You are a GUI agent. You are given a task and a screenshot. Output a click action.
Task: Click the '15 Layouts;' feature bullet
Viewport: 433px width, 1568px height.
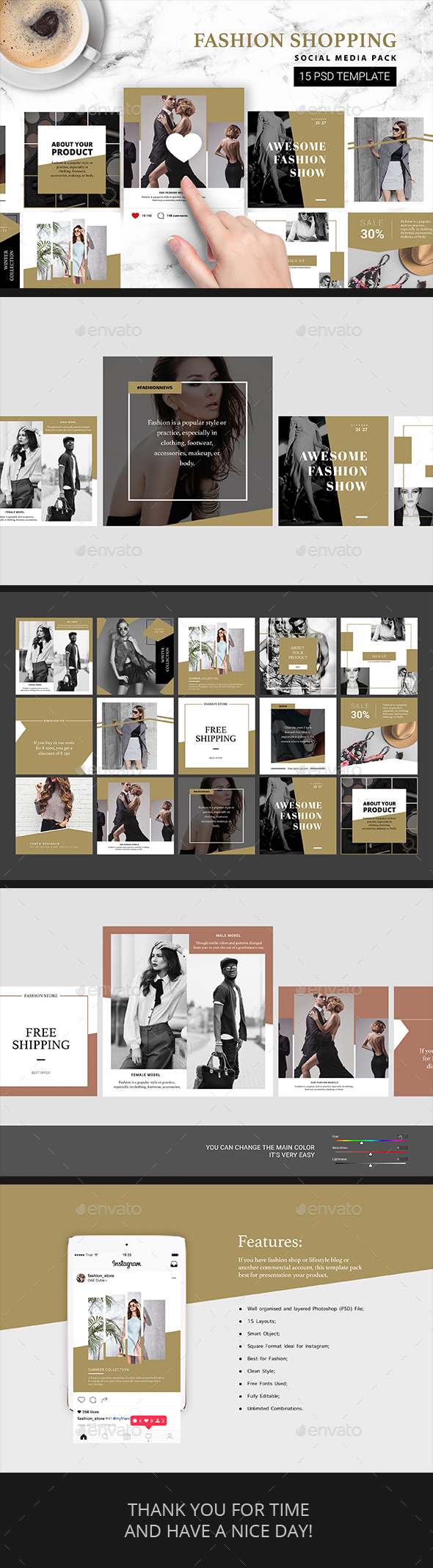tap(261, 1321)
